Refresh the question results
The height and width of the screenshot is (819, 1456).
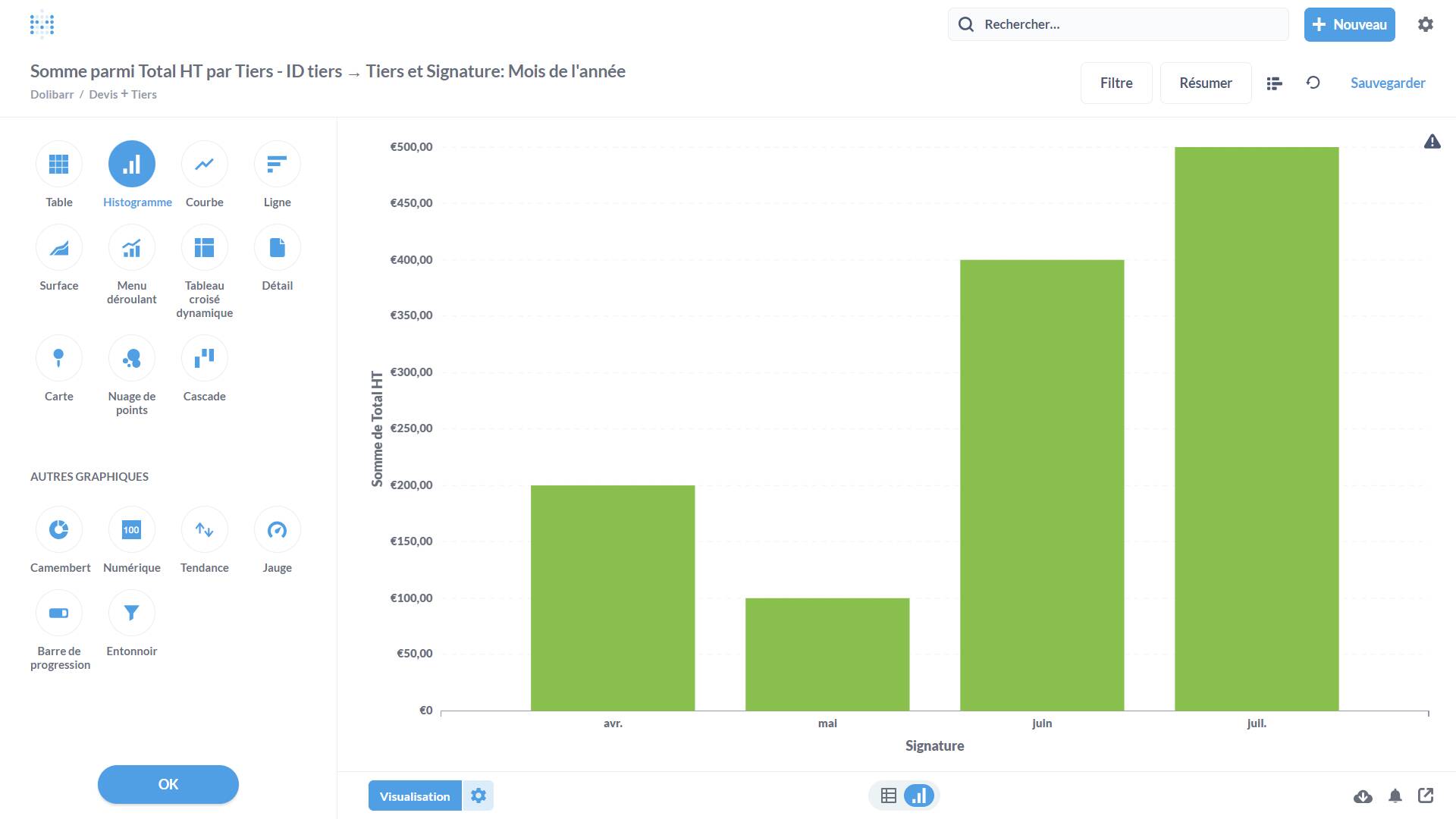(x=1313, y=83)
